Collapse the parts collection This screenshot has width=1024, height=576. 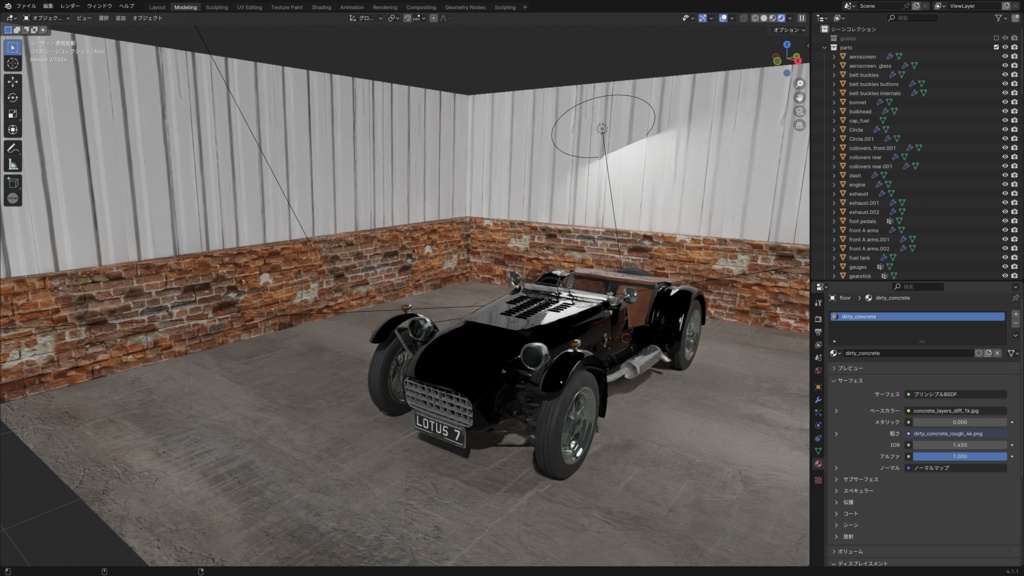click(825, 48)
